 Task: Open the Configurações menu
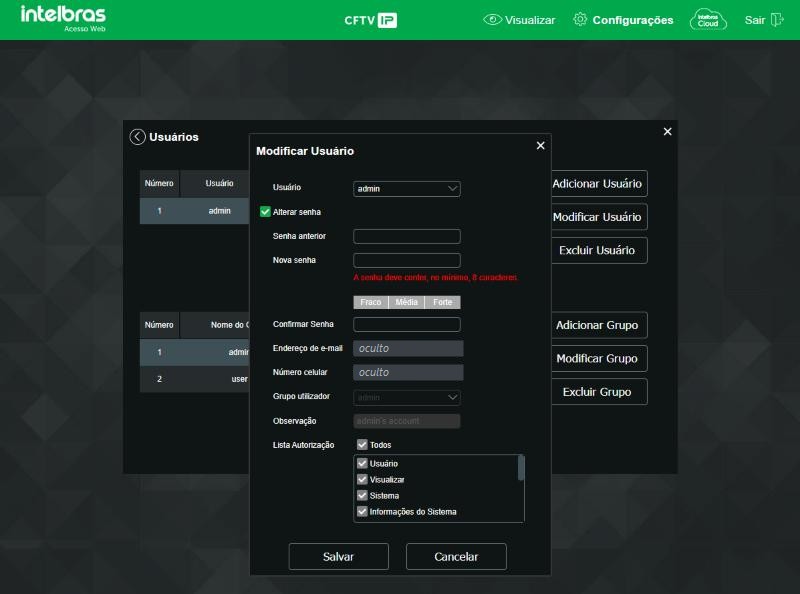click(633, 20)
